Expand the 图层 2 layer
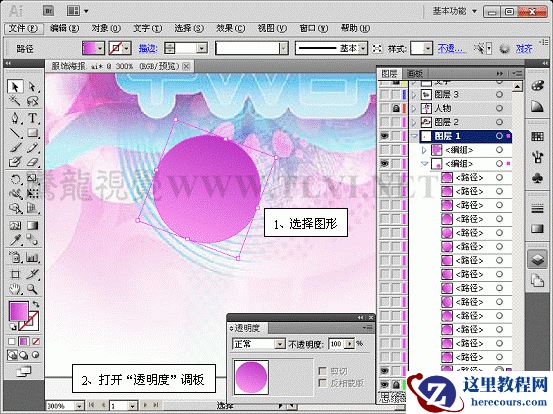The image size is (553, 414). pos(414,122)
